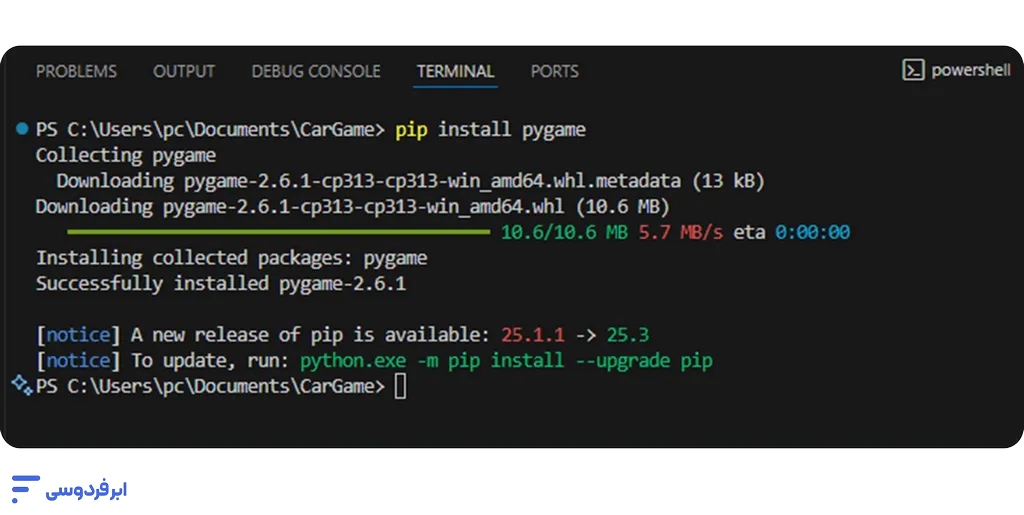The width and height of the screenshot is (1024, 515).
Task: Click the '(10.6 MB)' wheel download line
Action: 353,207
